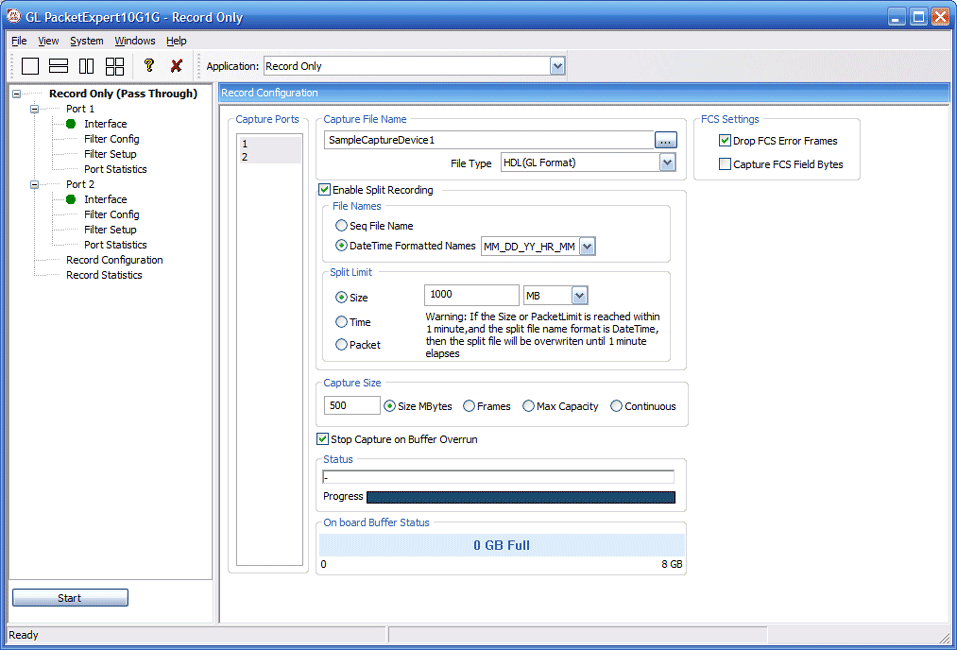Click Port 2 green Interface status icon
Screen dimensions: 957x650
[71, 200]
